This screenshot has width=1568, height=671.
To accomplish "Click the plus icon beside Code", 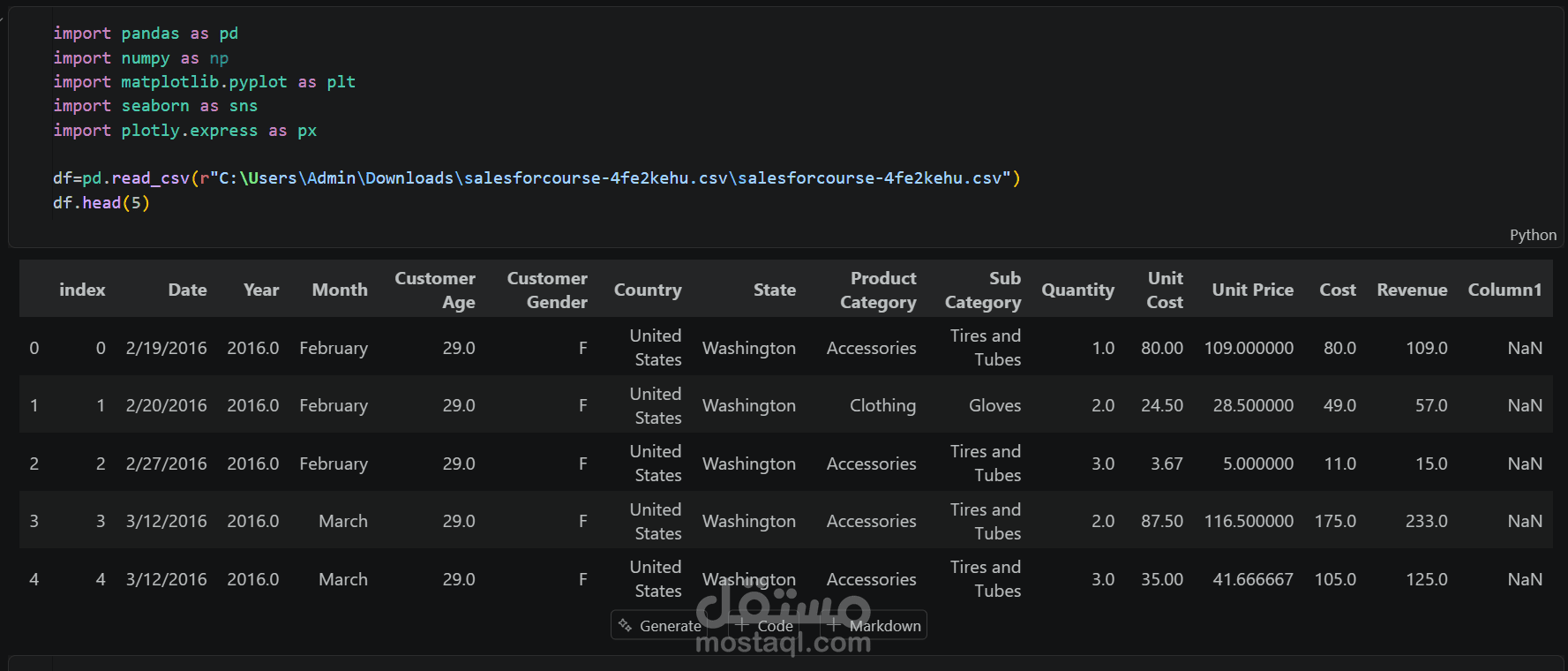I will click(x=742, y=625).
